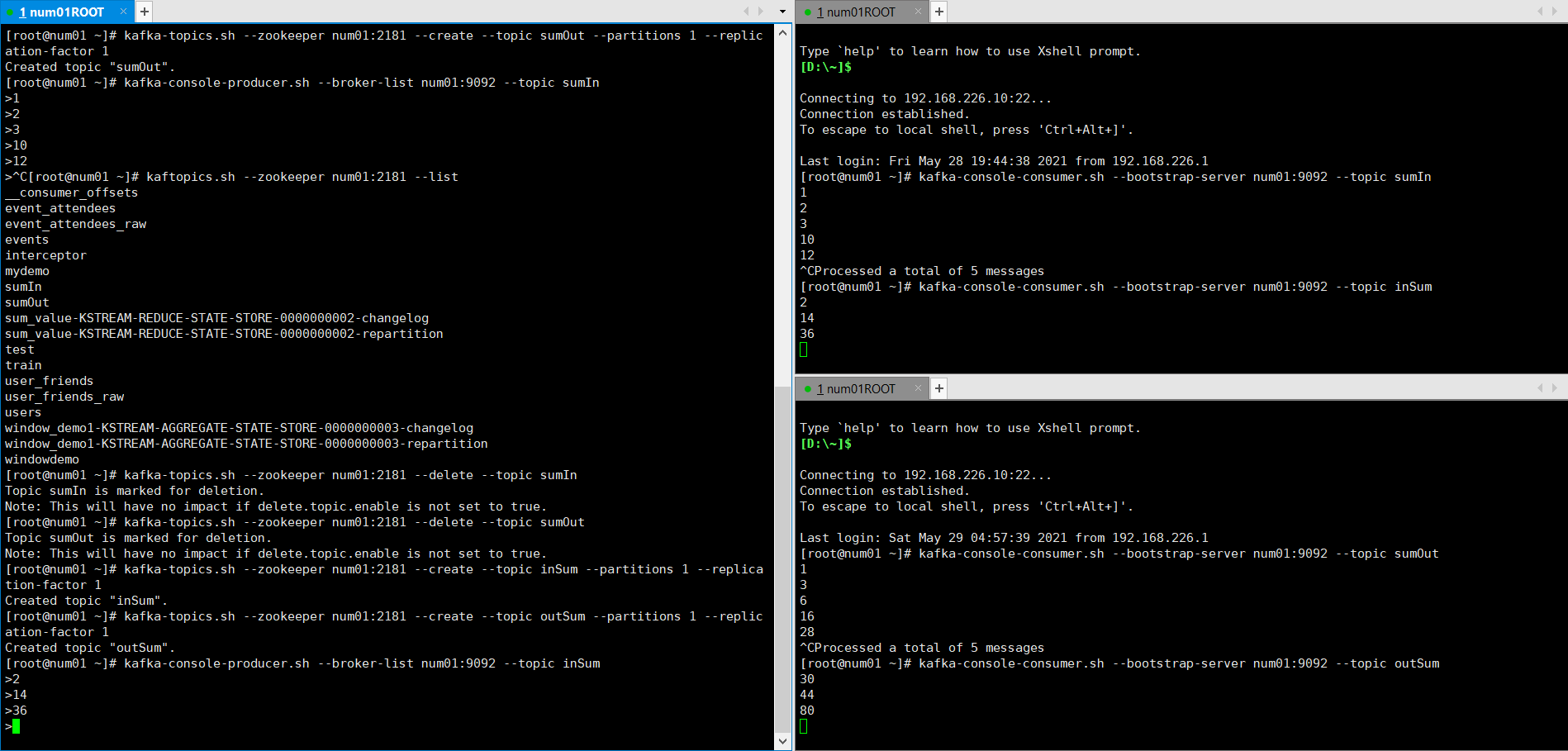The width and height of the screenshot is (1568, 751).
Task: Click the scrollbar down-arrow icon in the left pane
Action: [782, 741]
